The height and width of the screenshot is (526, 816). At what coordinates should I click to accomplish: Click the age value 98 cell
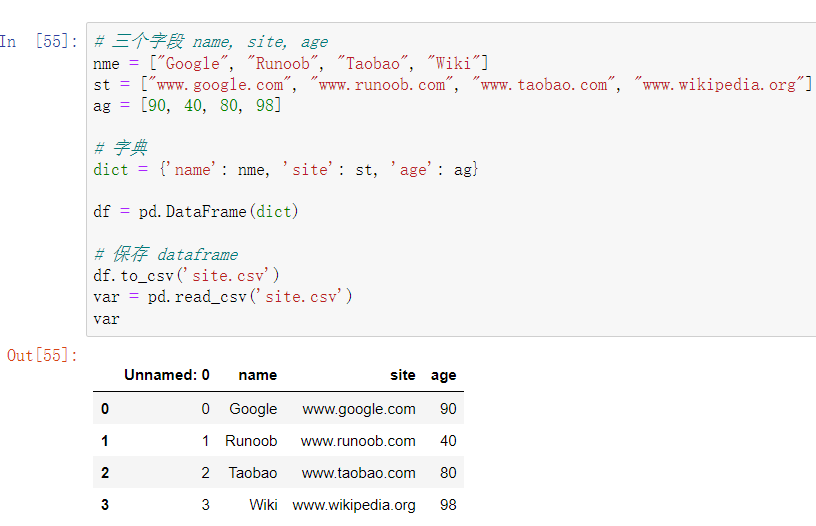[x=447, y=505]
